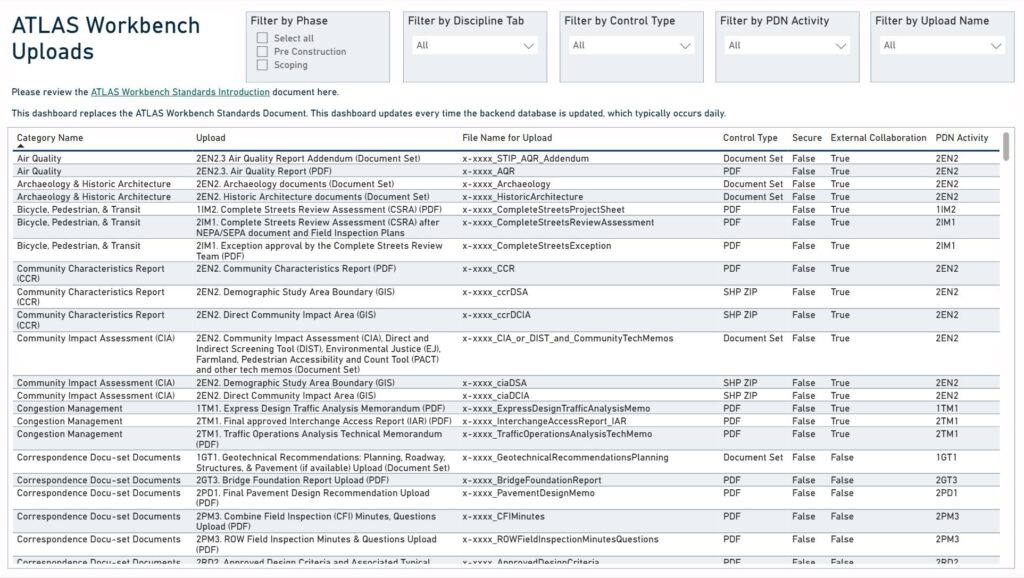Check the Select all phase checkbox

(262, 39)
